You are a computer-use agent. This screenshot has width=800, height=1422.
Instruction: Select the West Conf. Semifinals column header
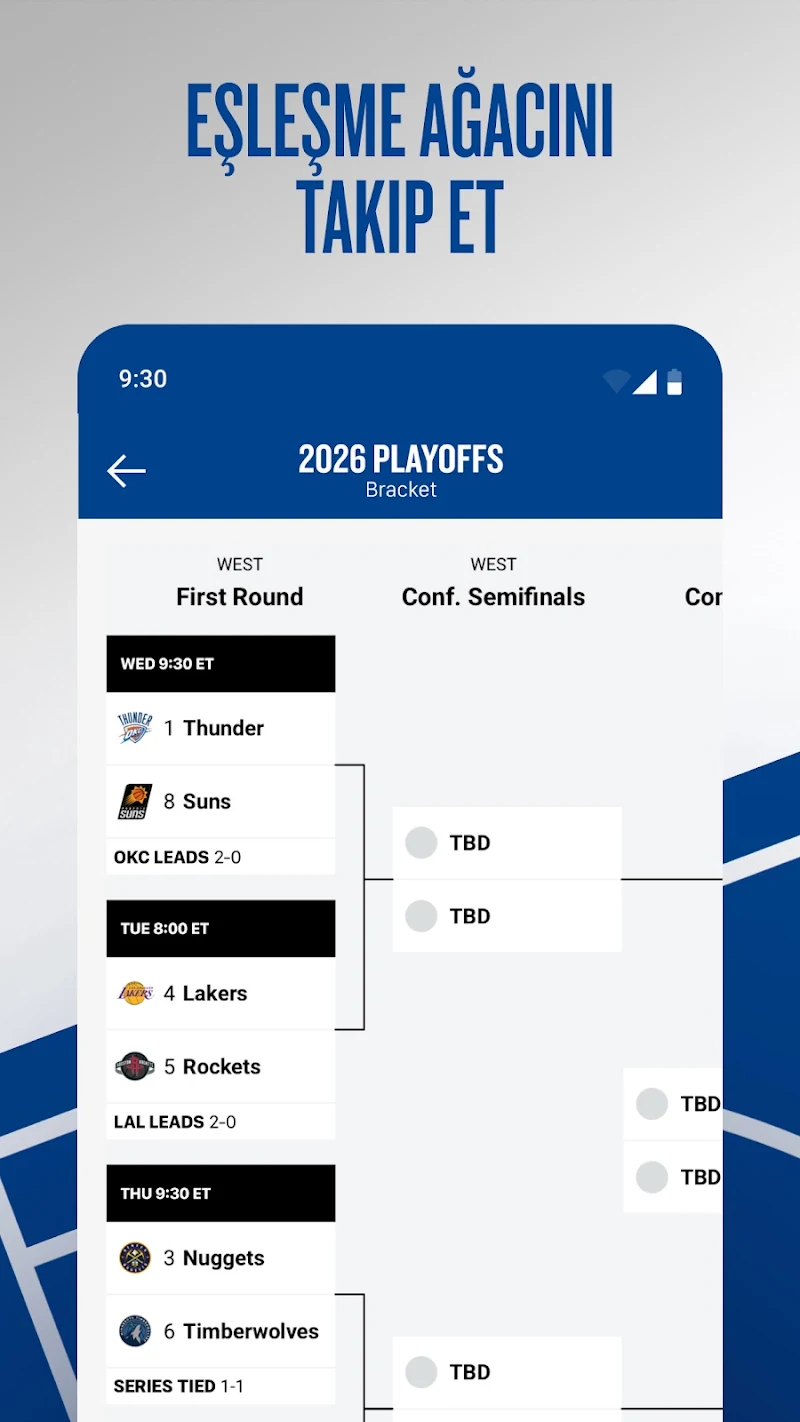point(493,583)
